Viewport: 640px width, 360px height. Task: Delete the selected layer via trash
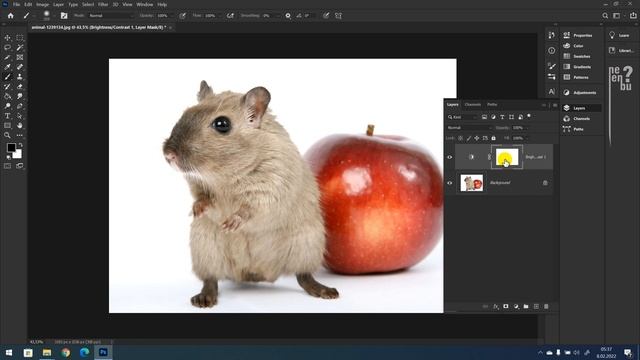546,307
